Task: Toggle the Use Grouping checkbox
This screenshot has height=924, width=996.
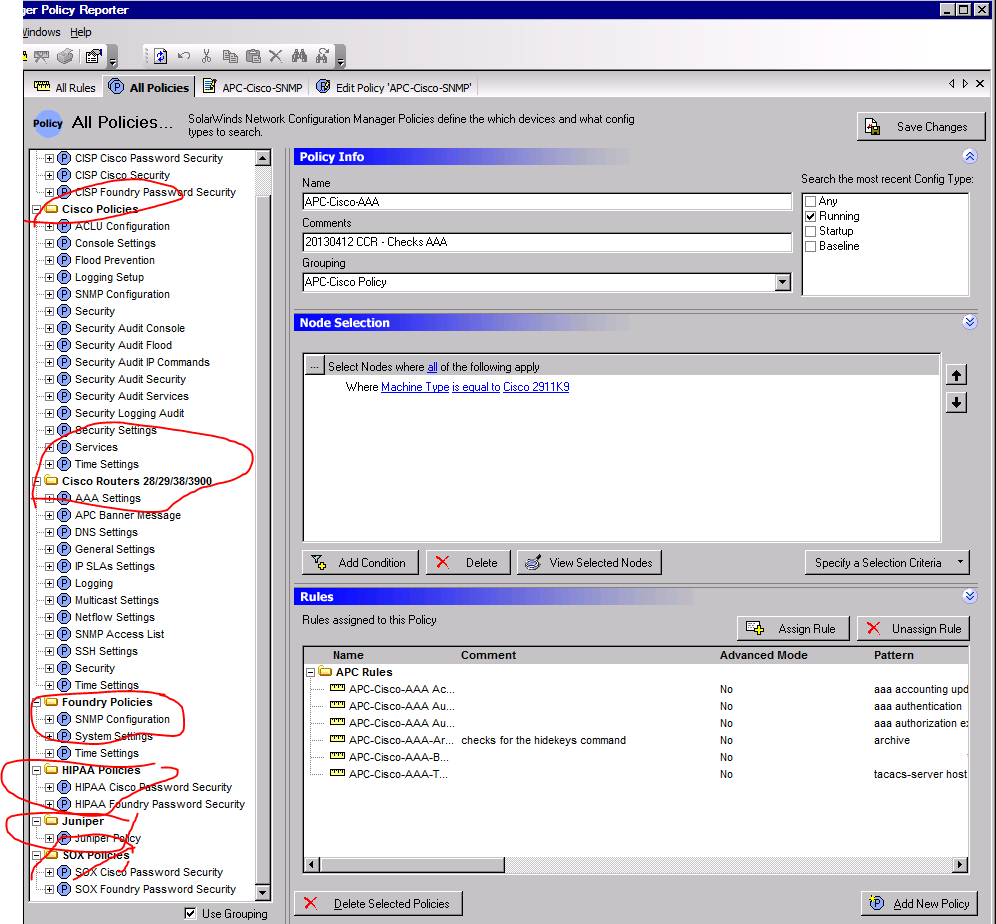Action: coord(190,913)
